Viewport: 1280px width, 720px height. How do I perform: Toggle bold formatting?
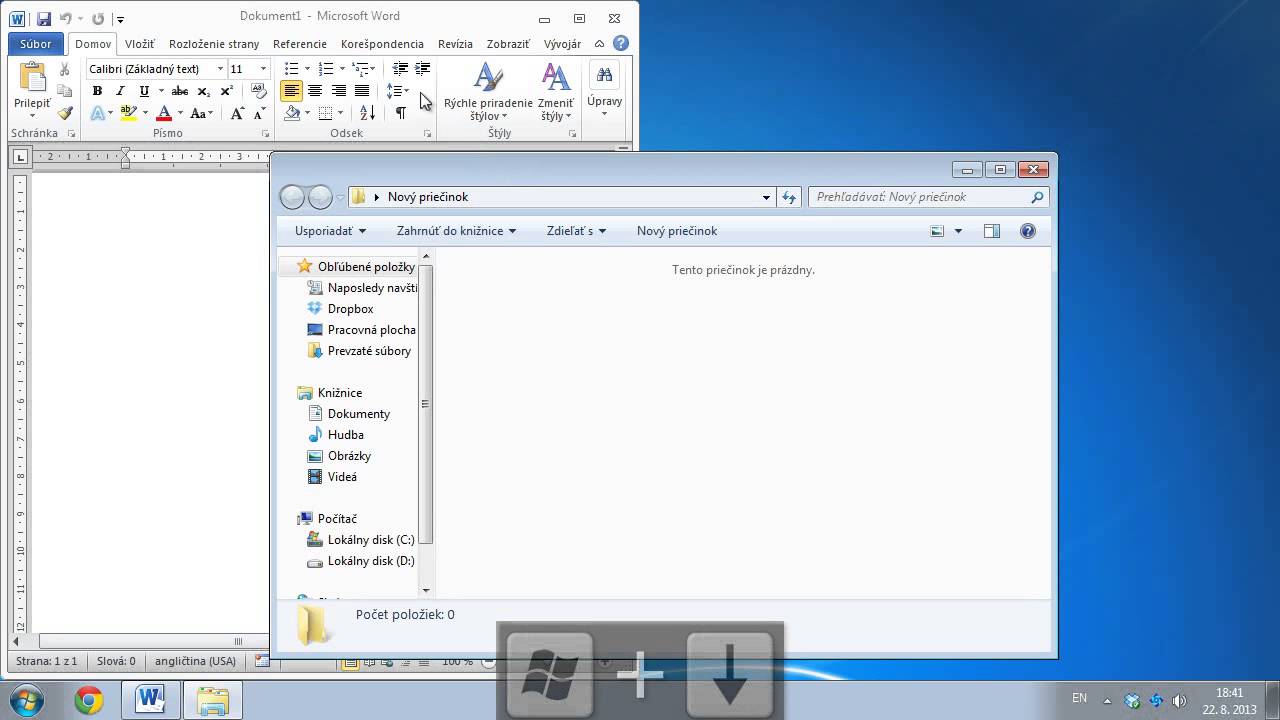tap(97, 91)
